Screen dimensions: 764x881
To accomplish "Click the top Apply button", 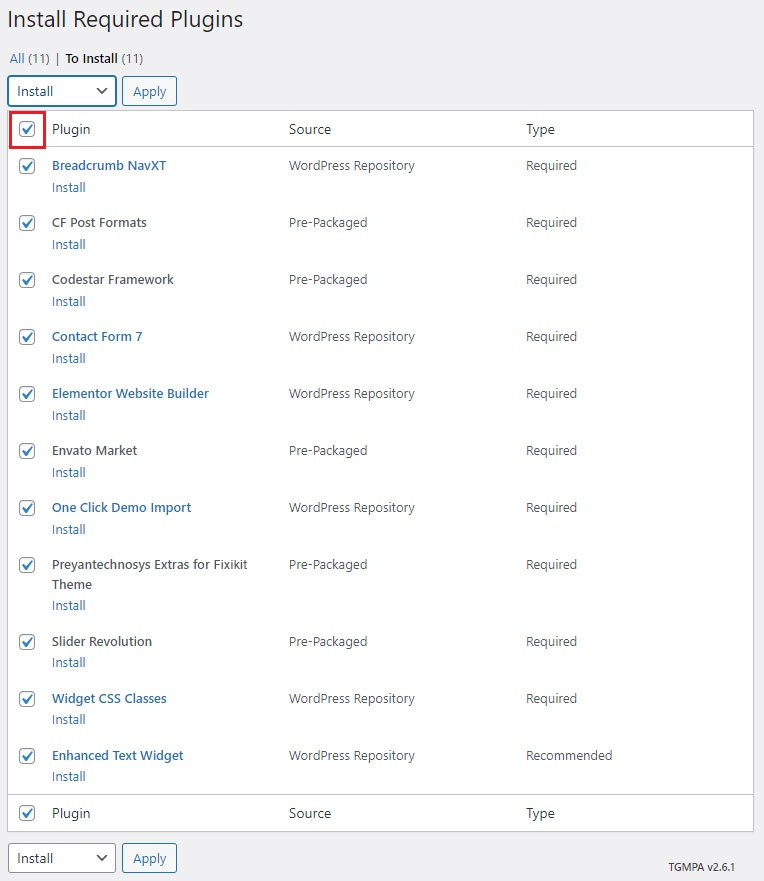I will click(x=149, y=91).
